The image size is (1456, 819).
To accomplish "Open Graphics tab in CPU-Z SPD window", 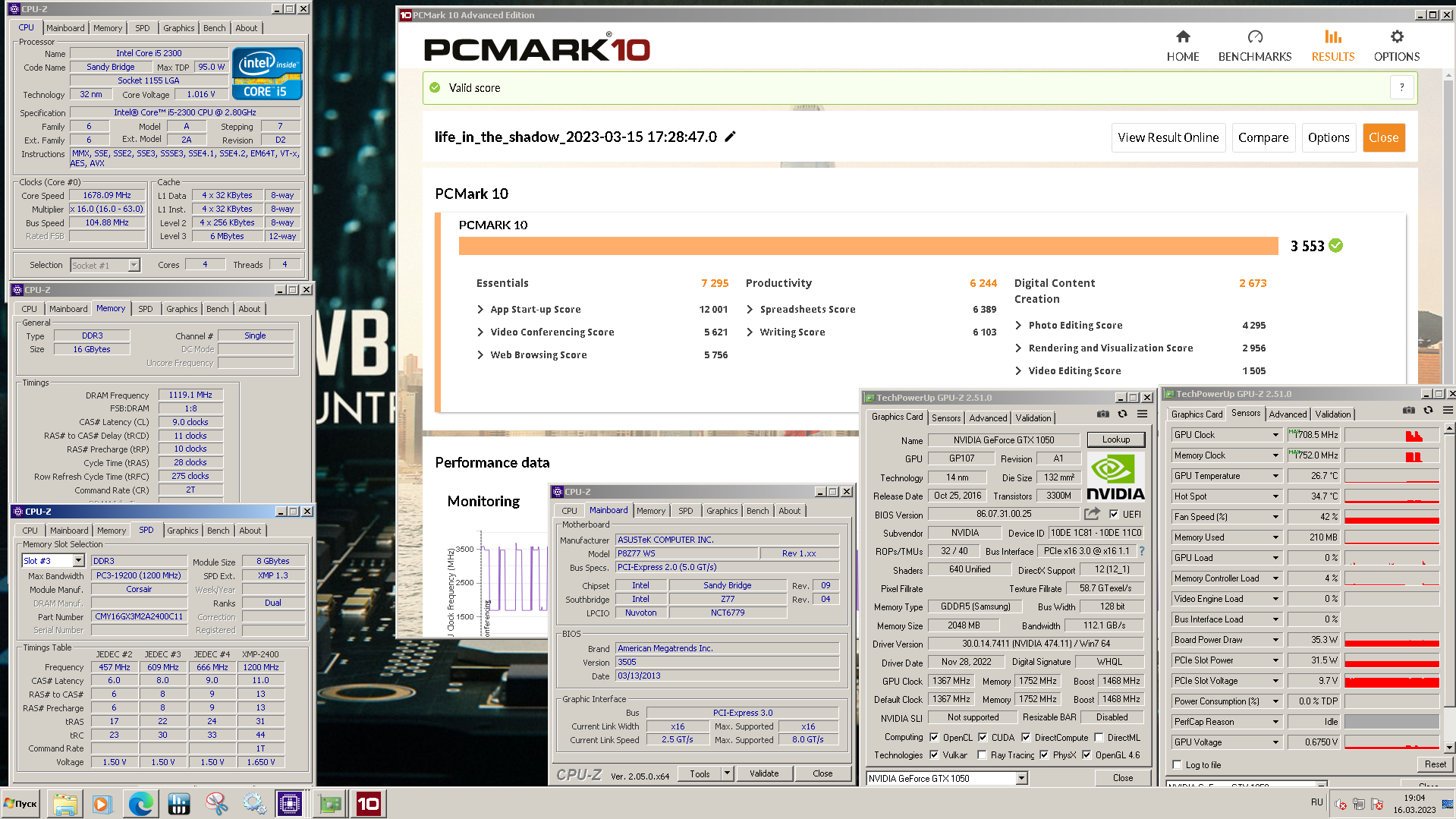I will 183,531.
